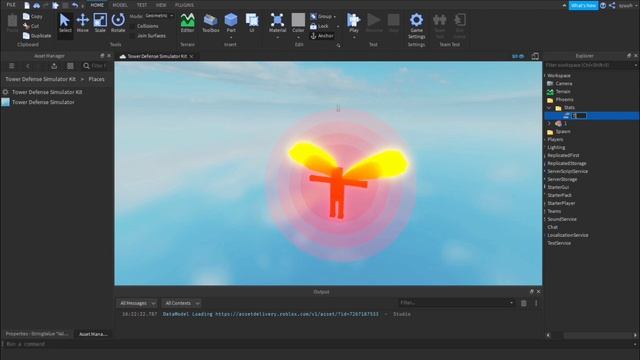Toggle Asset Manager grid view icon
The width and height of the screenshot is (640, 360).
pyautogui.click(x=70, y=66)
